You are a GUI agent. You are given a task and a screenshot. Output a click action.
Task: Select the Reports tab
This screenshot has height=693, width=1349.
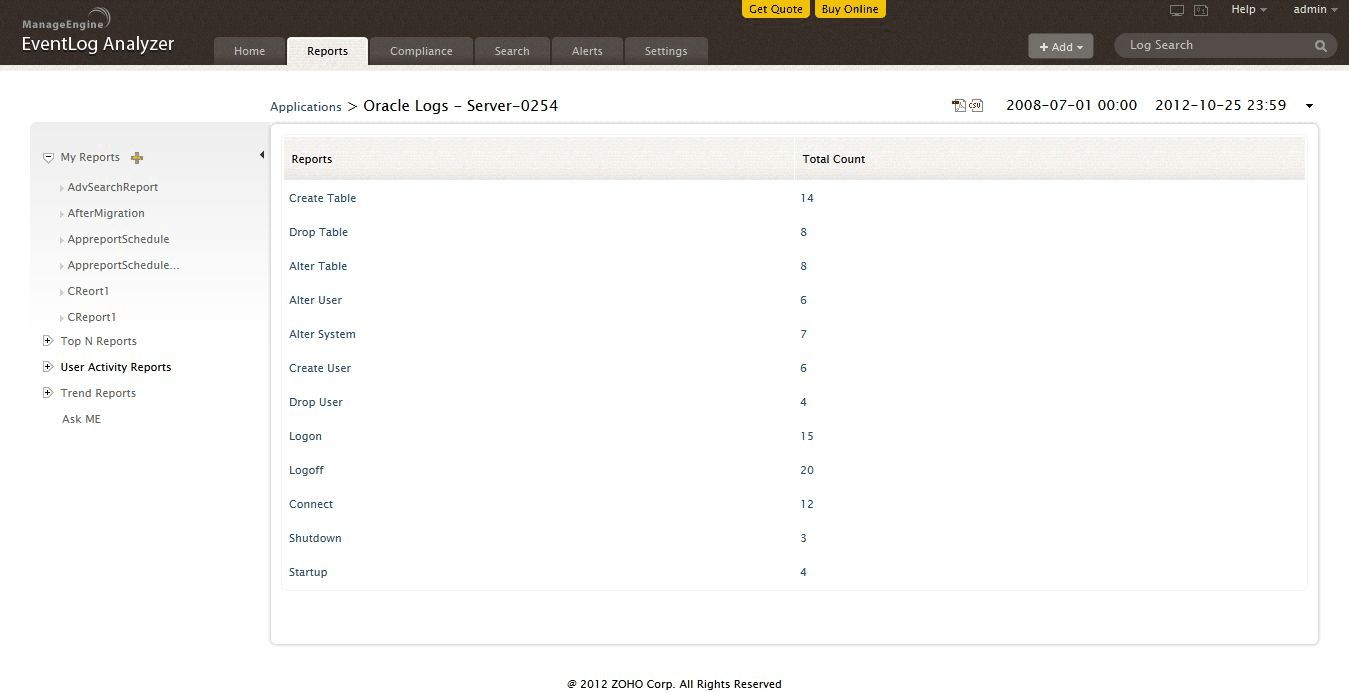(328, 51)
